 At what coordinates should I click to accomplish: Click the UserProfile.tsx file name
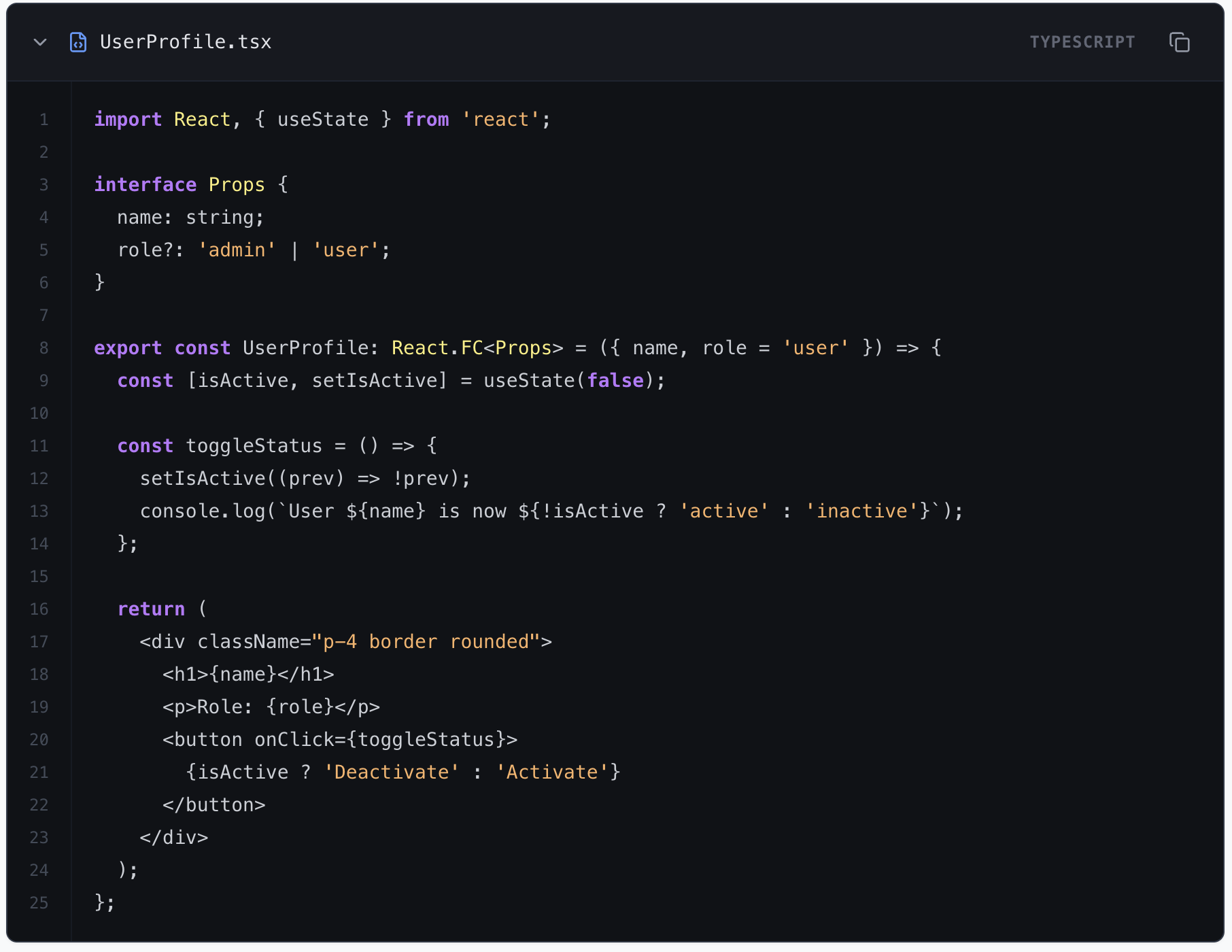pos(186,42)
